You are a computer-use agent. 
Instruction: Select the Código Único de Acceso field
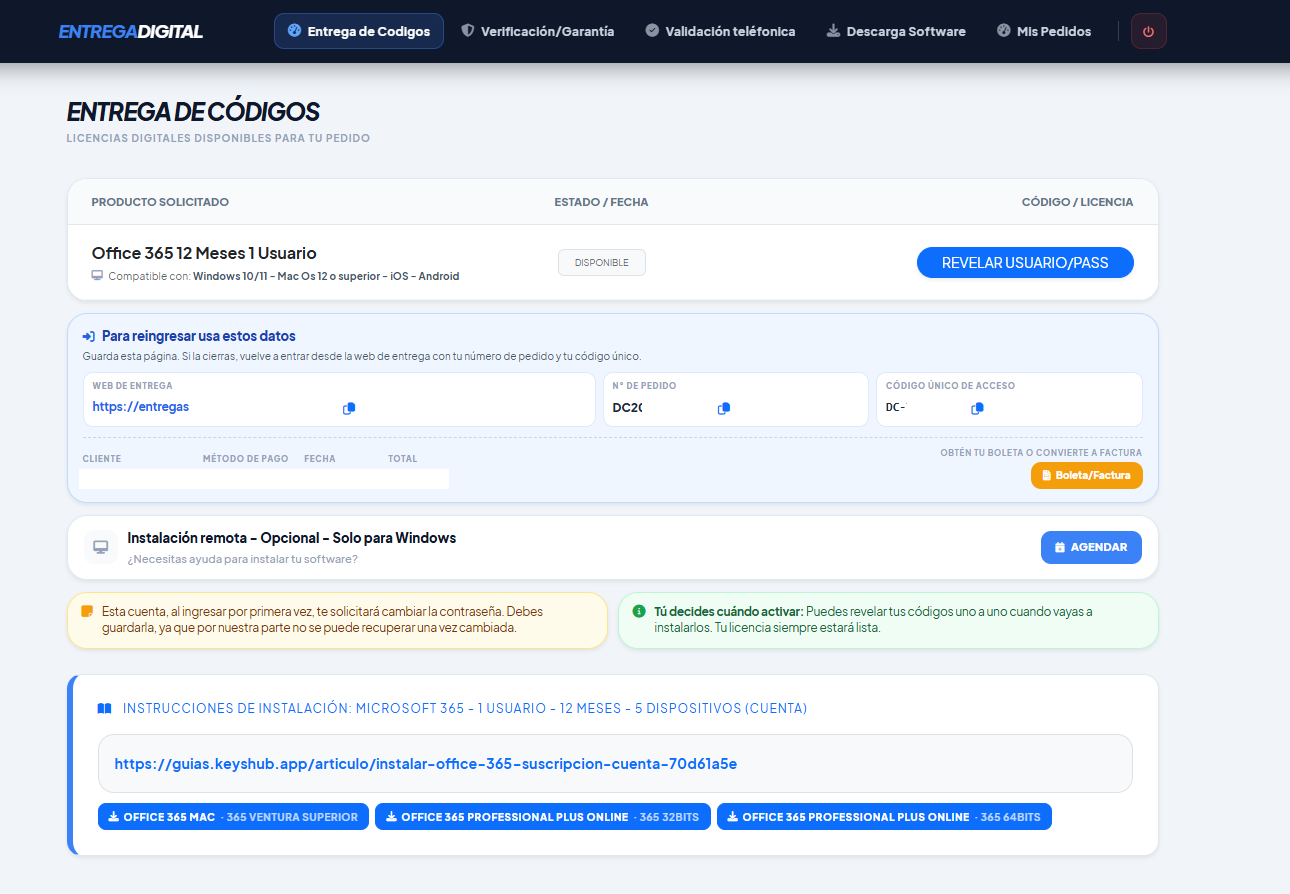(x=1009, y=400)
